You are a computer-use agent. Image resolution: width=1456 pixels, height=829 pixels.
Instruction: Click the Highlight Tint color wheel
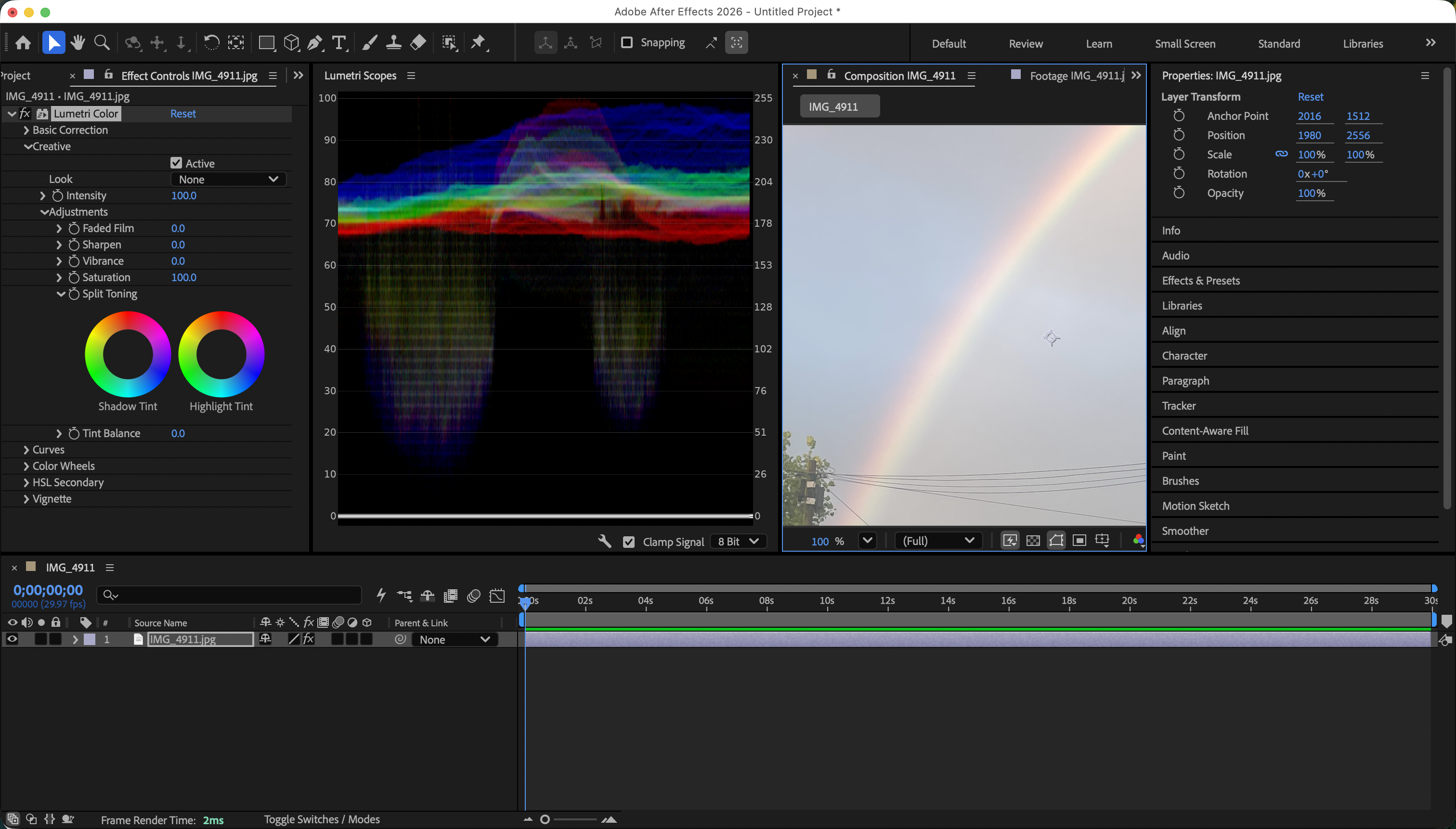click(221, 353)
